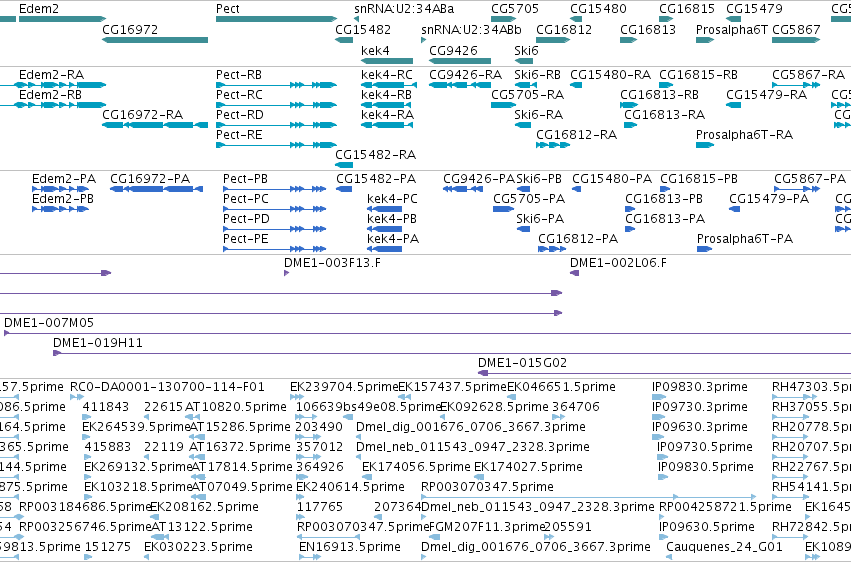Select the CG15480-RA transcript

point(576,85)
